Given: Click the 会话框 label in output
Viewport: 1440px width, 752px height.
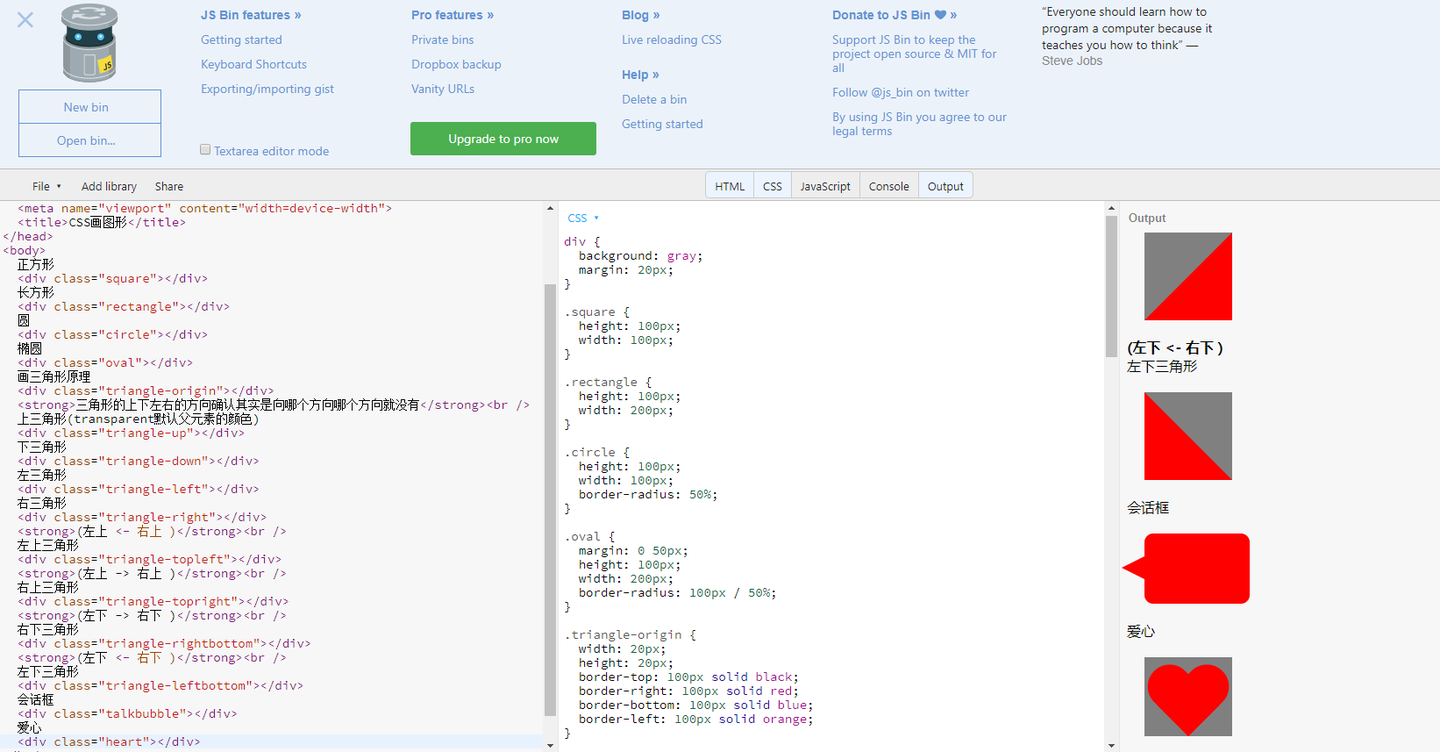Looking at the screenshot, I should pyautogui.click(x=1148, y=508).
